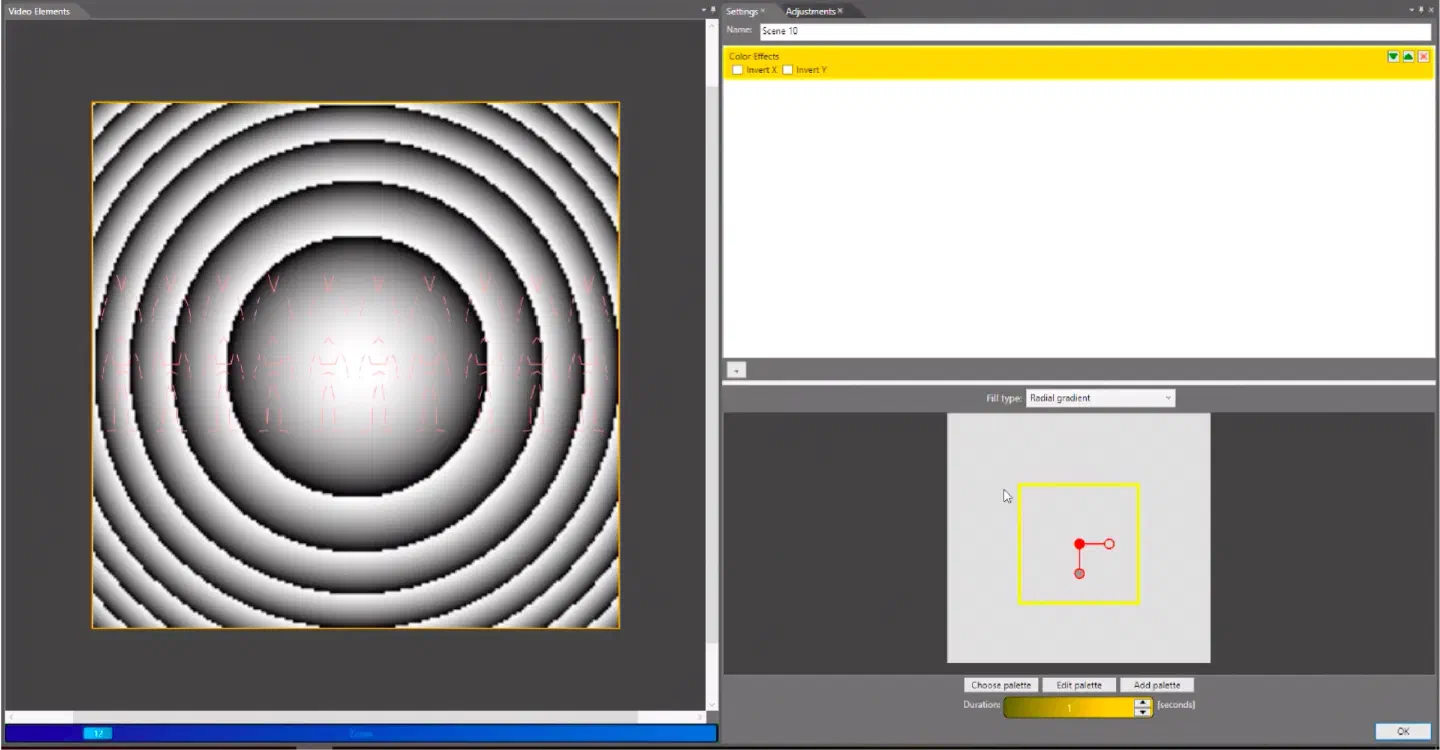The height and width of the screenshot is (750, 1440).
Task: Pin the Video Elements panel with the pushpin icon
Action: 713,10
